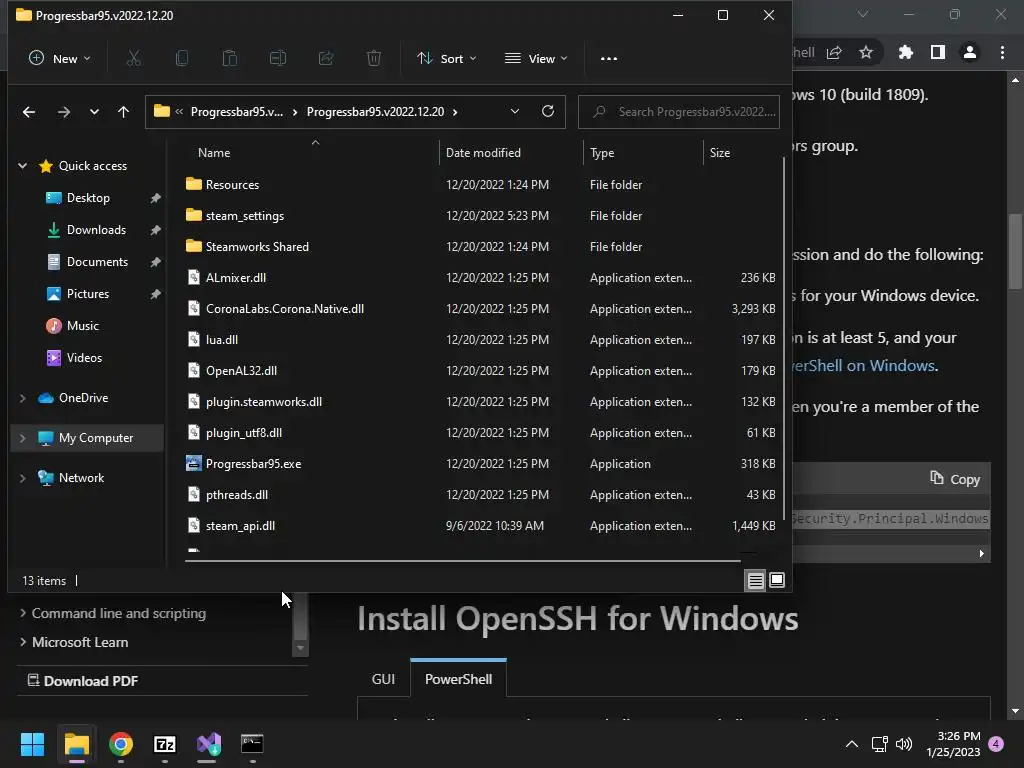
Task: Toggle Chrome side panel icon
Action: tap(938, 52)
